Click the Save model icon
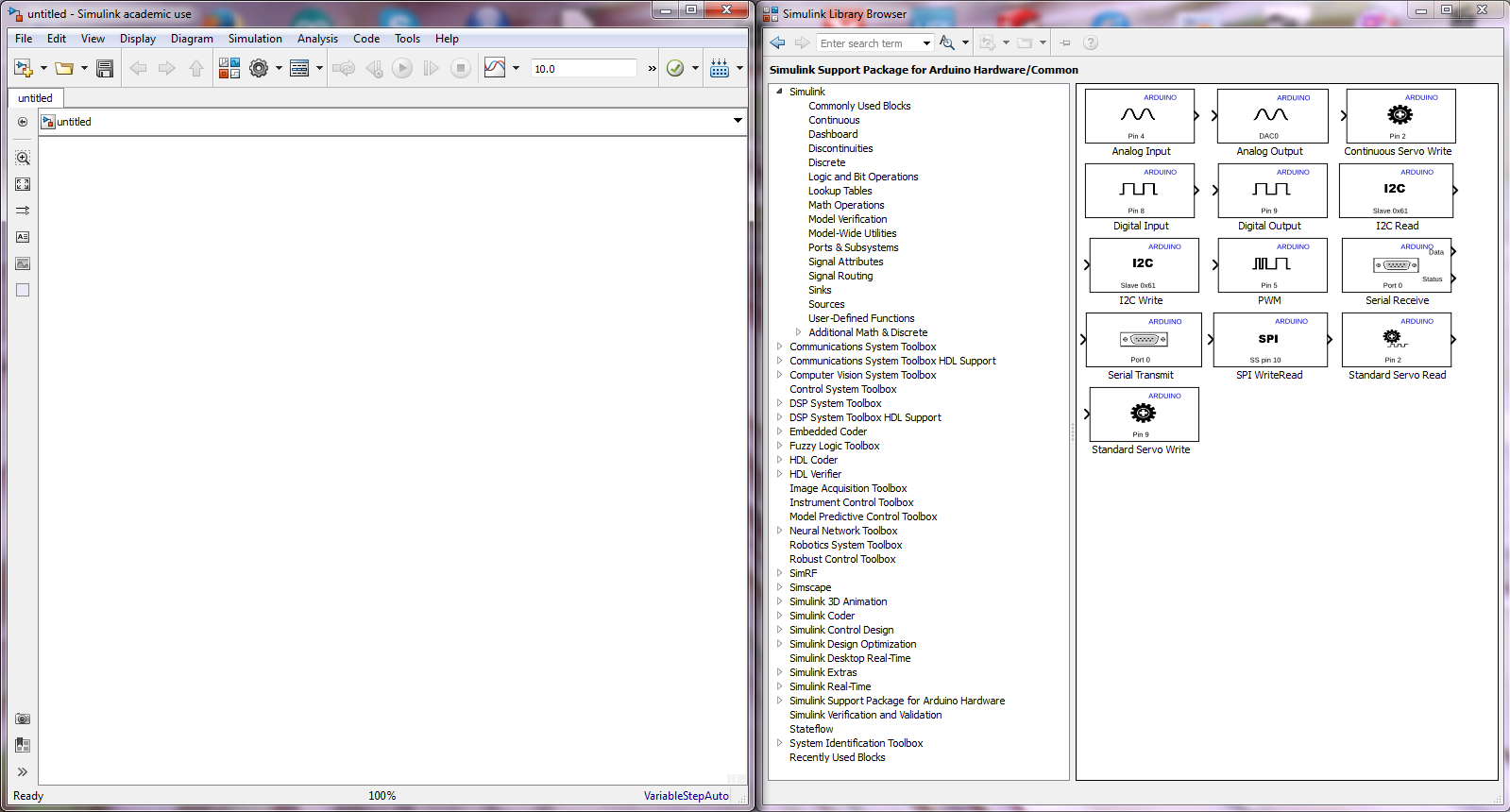The width and height of the screenshot is (1510, 812). [105, 68]
